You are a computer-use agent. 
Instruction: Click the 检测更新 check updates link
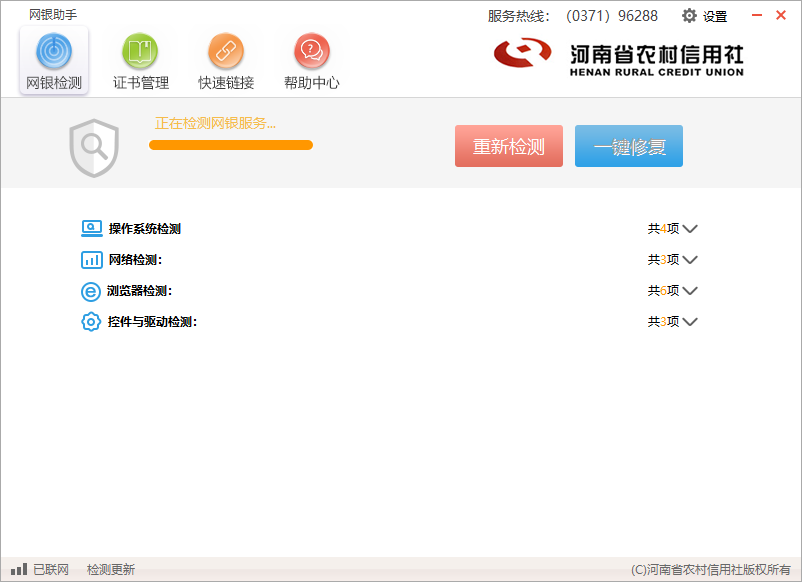[110, 568]
